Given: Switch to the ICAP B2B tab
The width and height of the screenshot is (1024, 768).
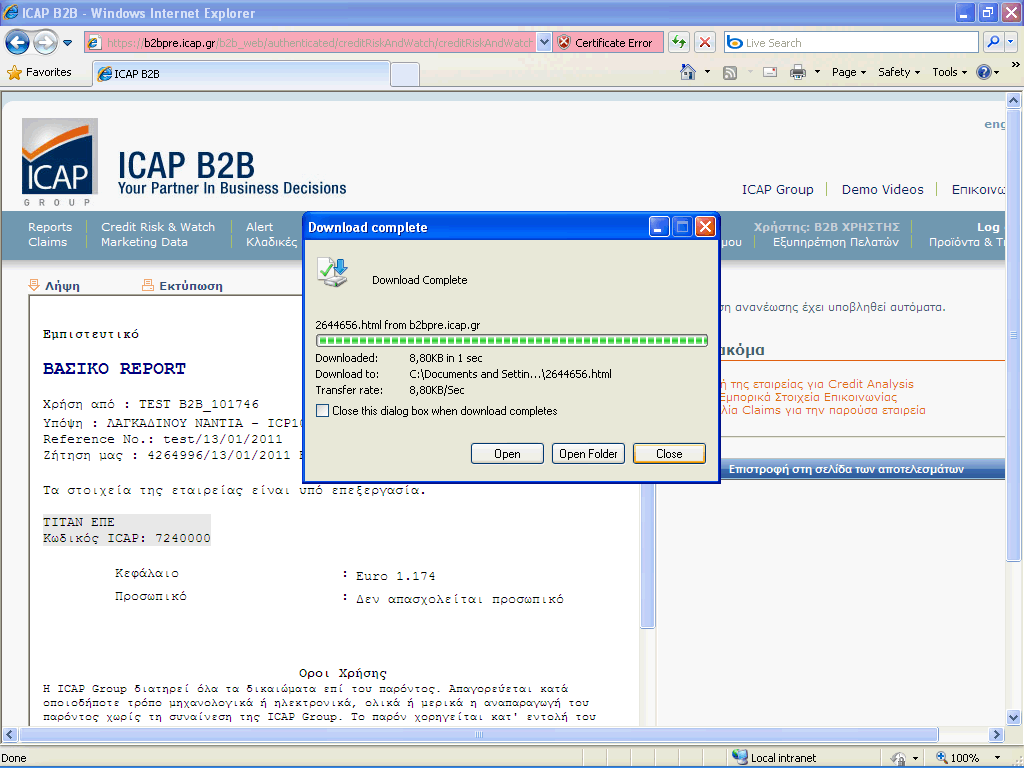Looking at the screenshot, I should pos(241,74).
